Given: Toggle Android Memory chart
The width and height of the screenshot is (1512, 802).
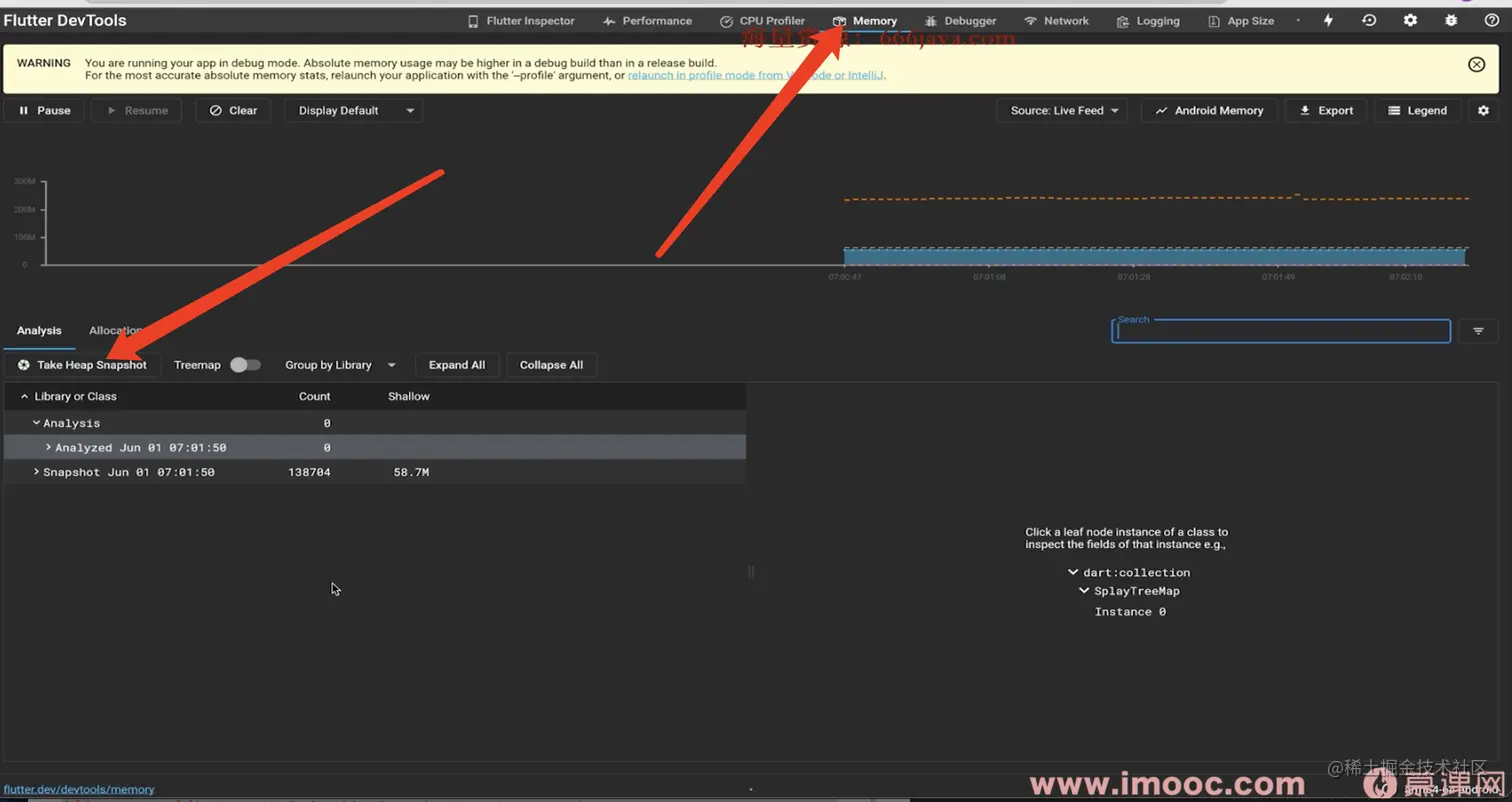Looking at the screenshot, I should pos(1209,110).
